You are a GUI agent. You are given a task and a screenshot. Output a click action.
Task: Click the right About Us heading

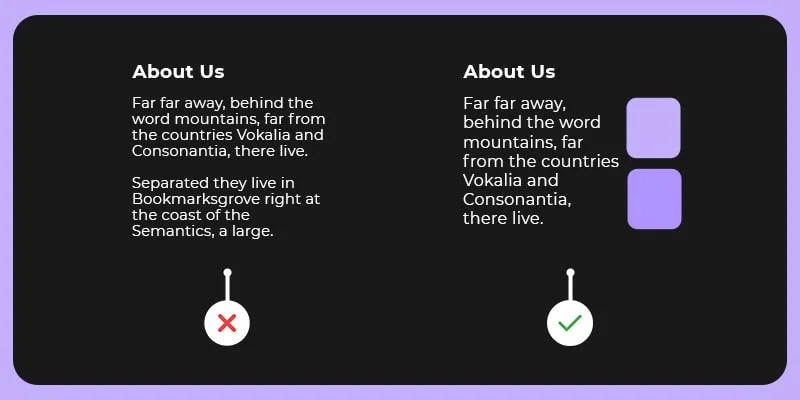[x=509, y=72]
